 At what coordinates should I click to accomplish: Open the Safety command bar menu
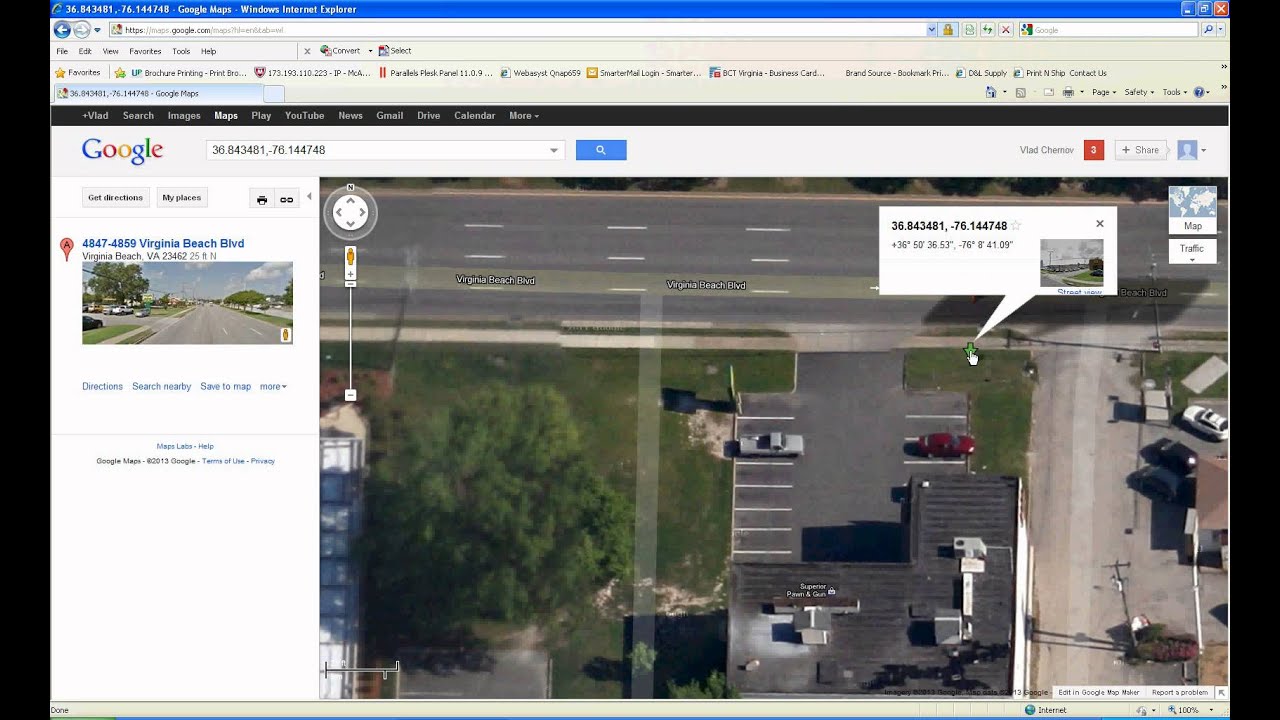pos(1139,92)
